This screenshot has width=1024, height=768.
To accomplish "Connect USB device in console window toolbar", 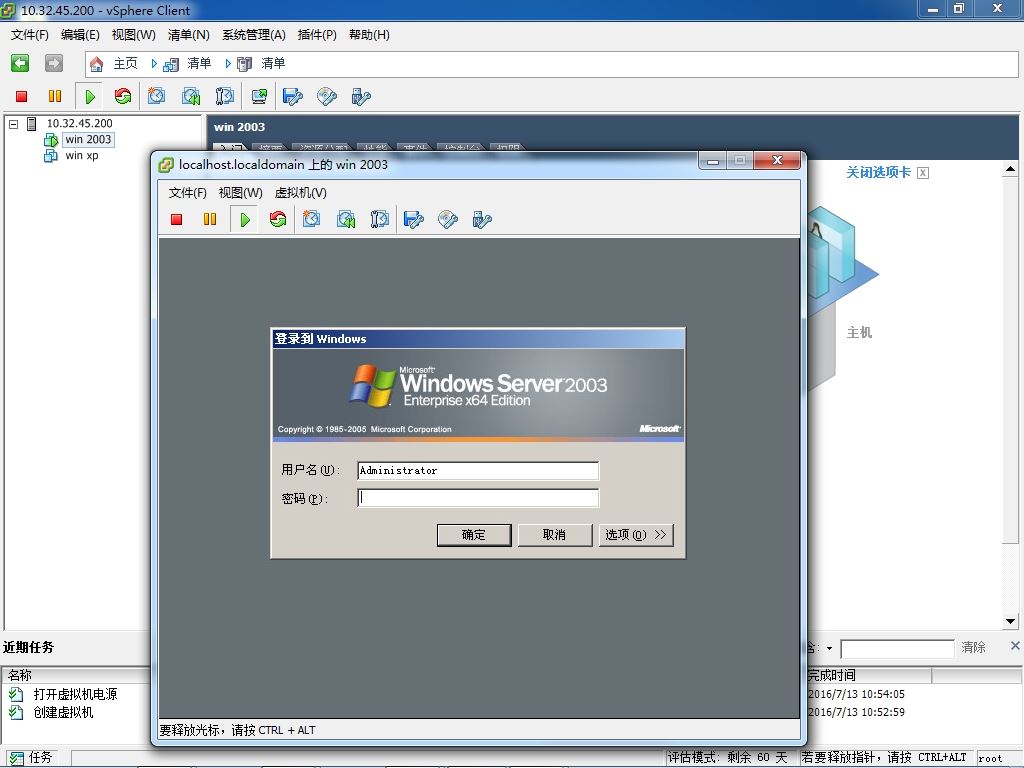I will [x=482, y=219].
